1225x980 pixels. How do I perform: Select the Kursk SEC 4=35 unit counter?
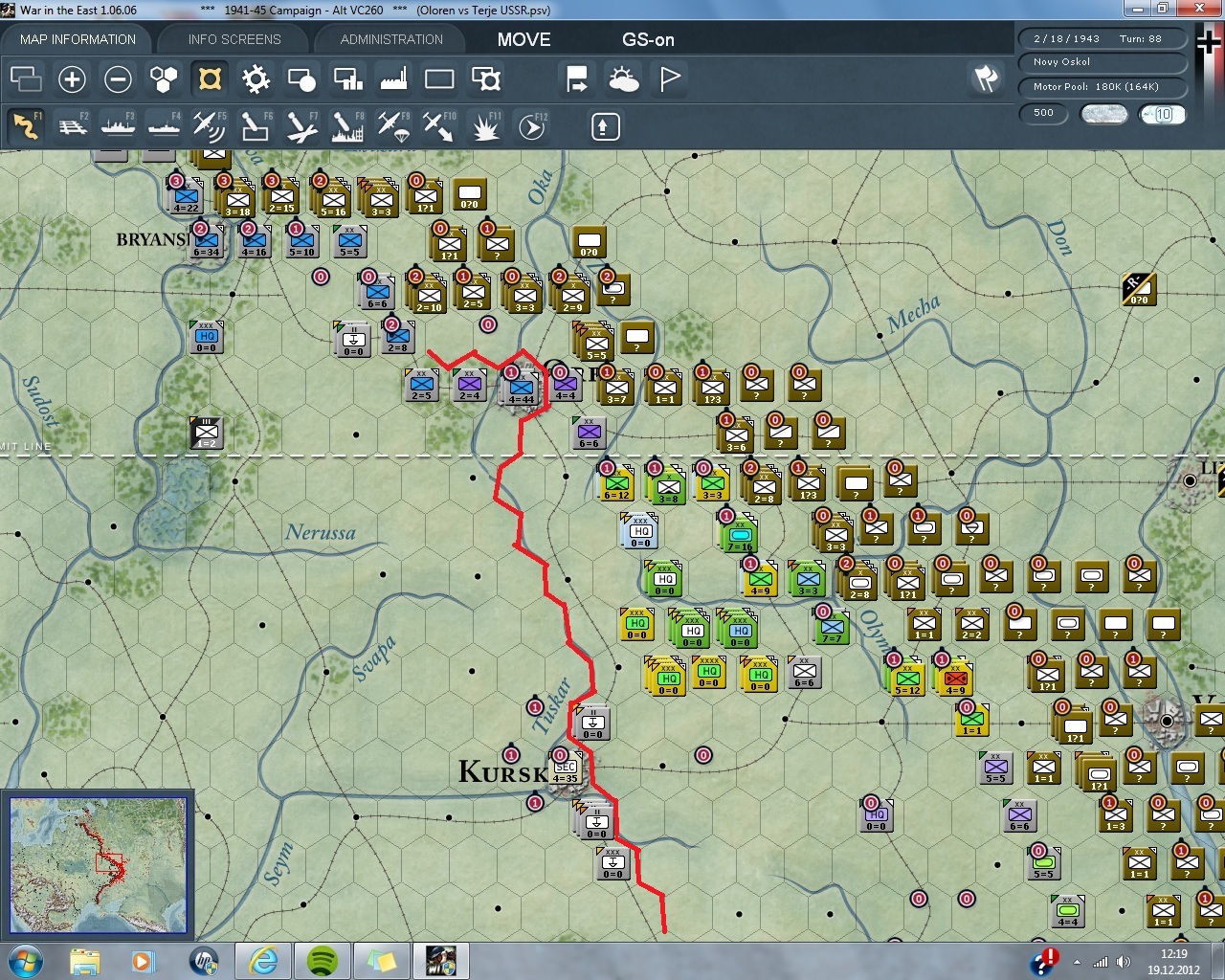pyautogui.click(x=565, y=770)
